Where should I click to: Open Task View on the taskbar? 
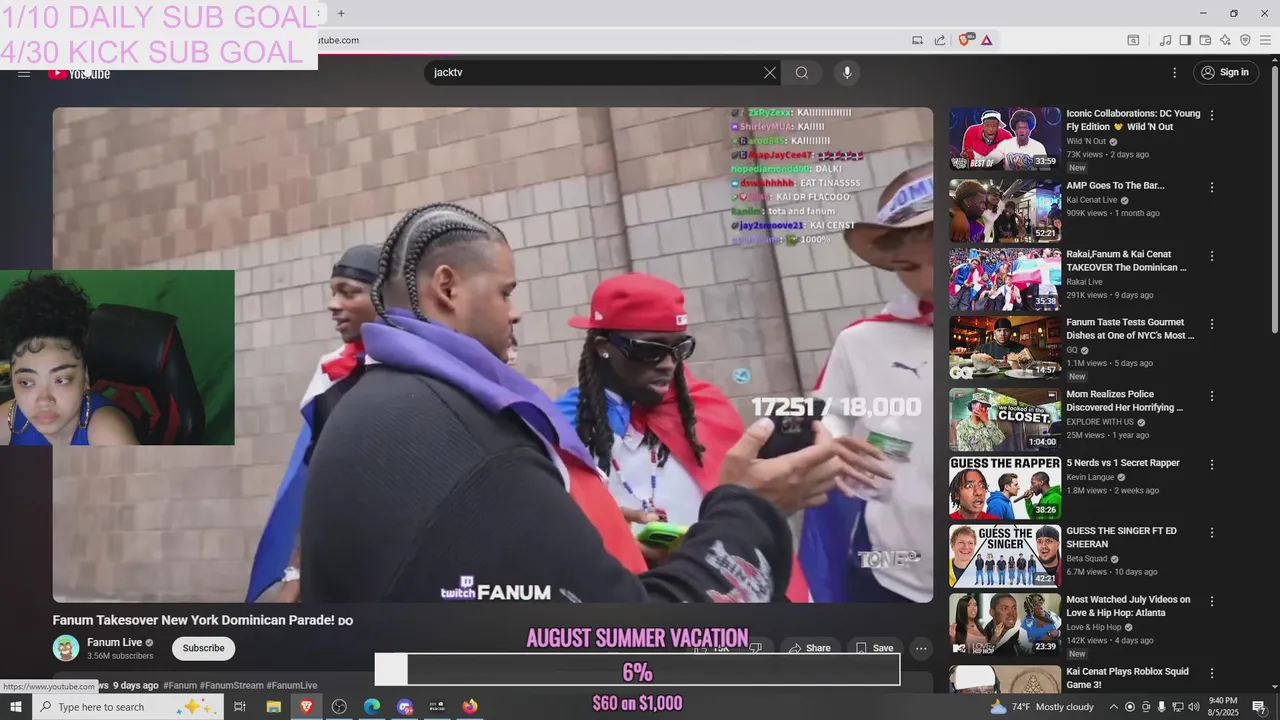[x=240, y=707]
